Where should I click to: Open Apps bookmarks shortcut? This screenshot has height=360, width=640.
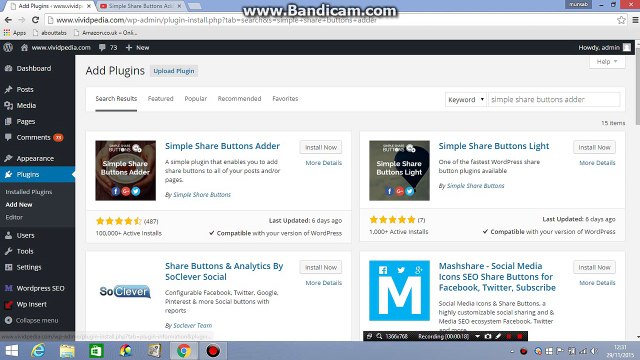tap(15, 33)
